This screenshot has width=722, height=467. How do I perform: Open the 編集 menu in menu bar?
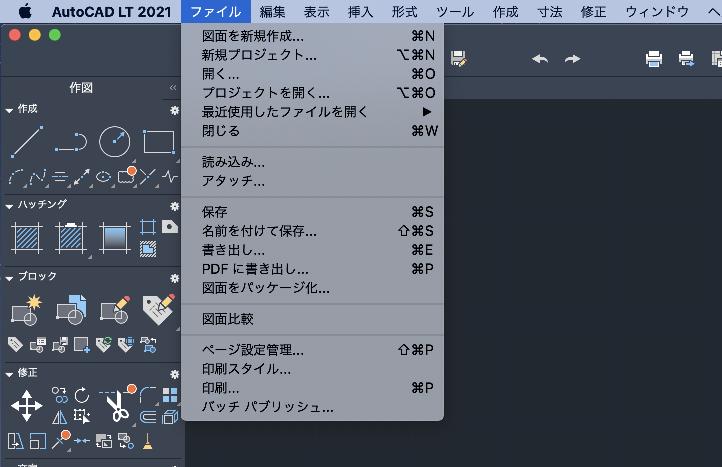[272, 12]
